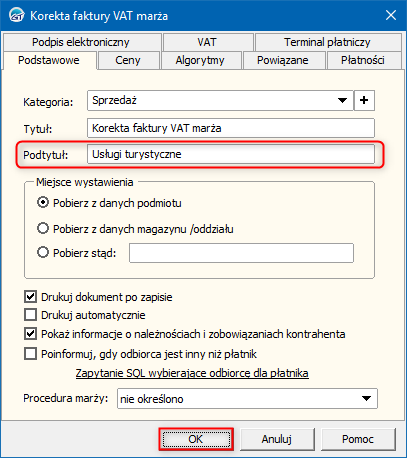Click the GT application icon in title bar

click(x=16, y=15)
